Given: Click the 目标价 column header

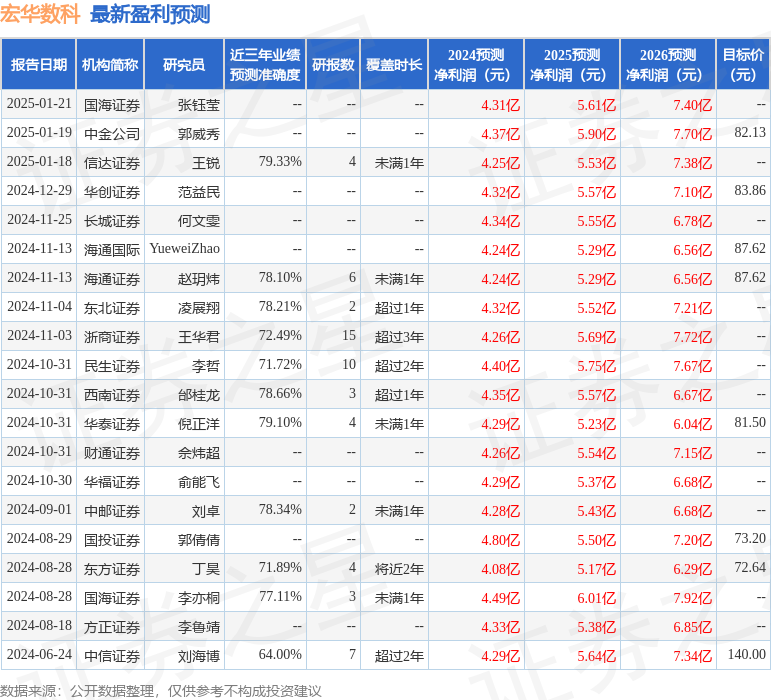Looking at the screenshot, I should [743, 65].
